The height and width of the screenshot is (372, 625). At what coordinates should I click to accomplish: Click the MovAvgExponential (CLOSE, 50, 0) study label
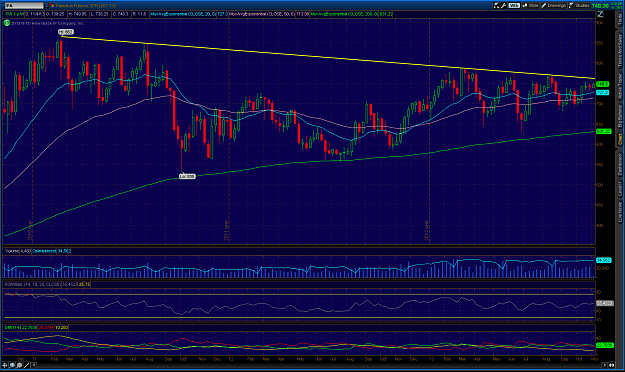point(262,14)
